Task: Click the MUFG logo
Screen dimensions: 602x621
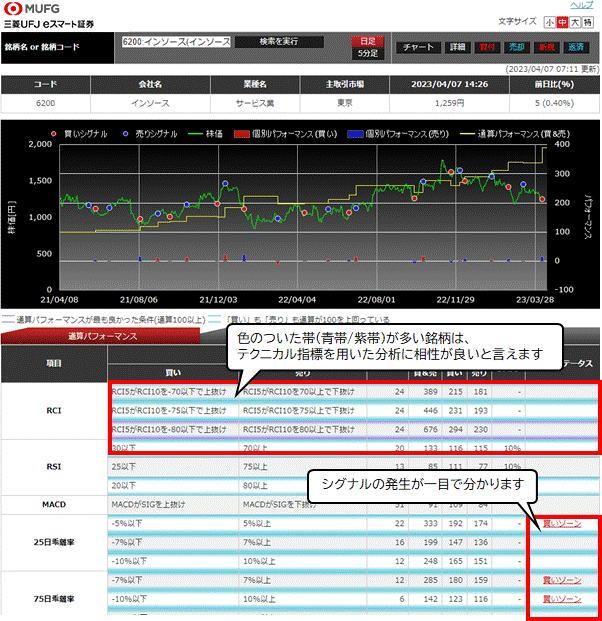Action: coord(32,8)
